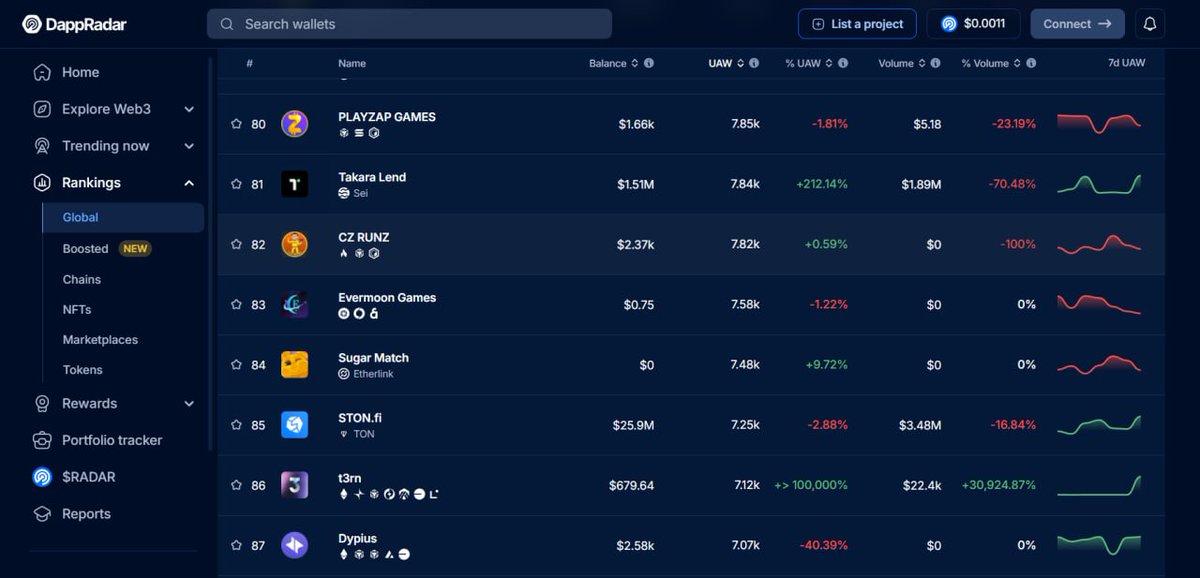
Task: Favorite CZ RUNZ with the star
Action: (x=236, y=244)
